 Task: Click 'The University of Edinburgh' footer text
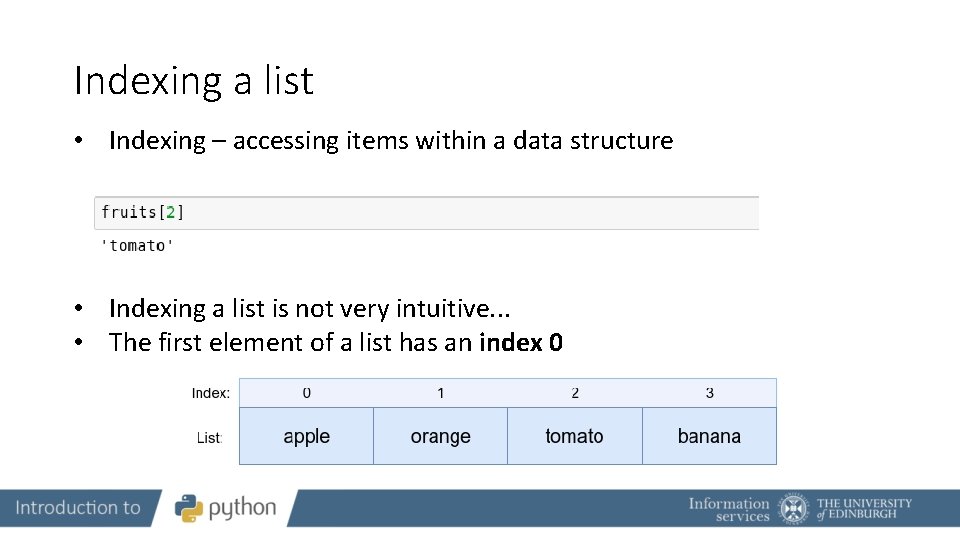coord(864,509)
